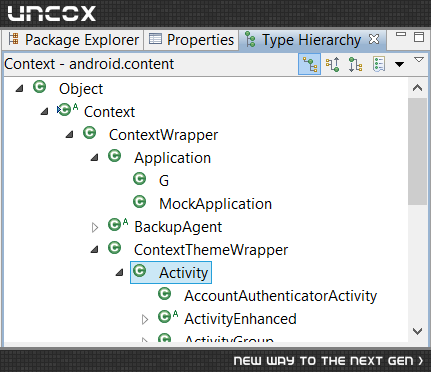Select the Activity class row

point(171,273)
